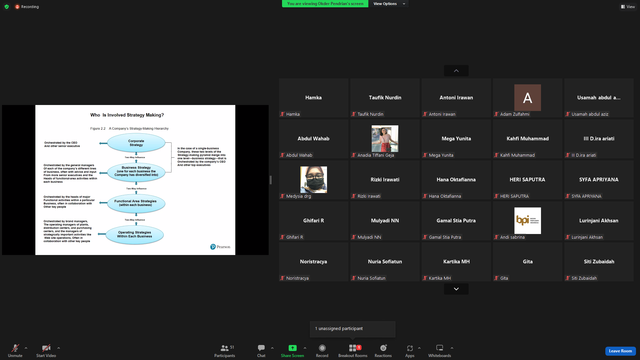Viewport: 640px width, 360px height.
Task: Select the Mulyadi NN participant tile
Action: click(385, 221)
